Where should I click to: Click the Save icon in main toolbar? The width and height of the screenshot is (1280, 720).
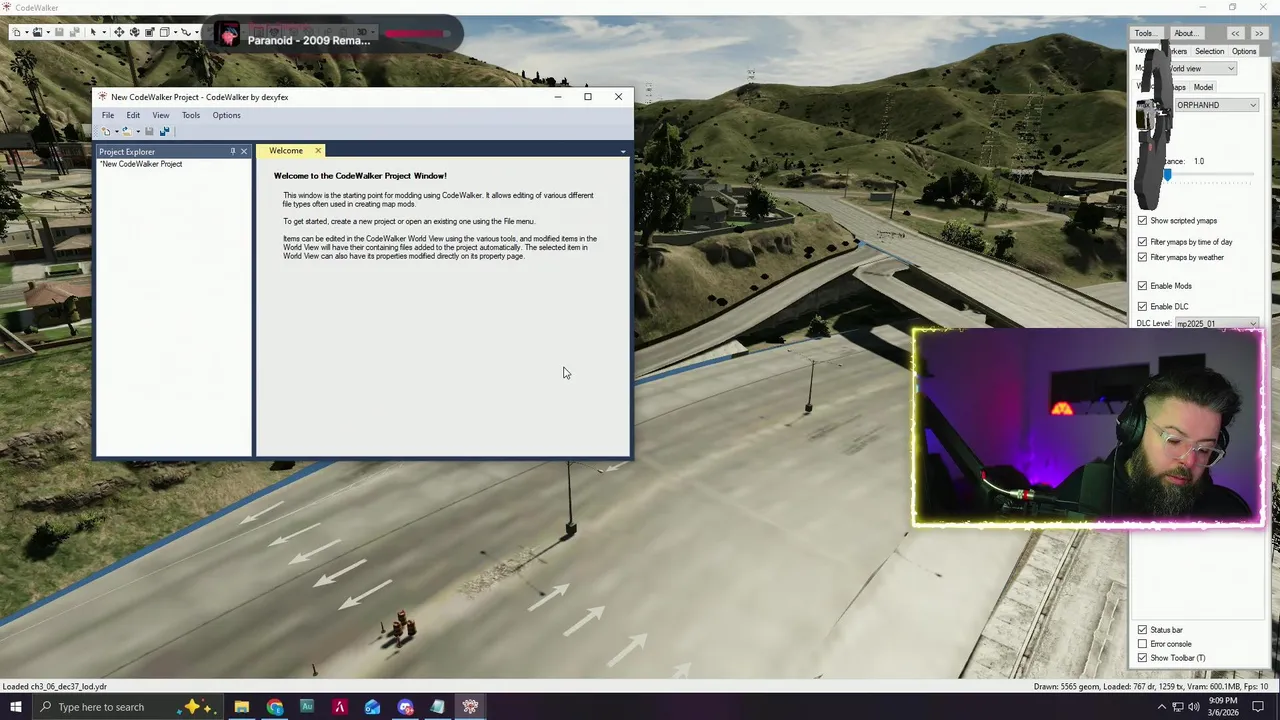[x=59, y=32]
